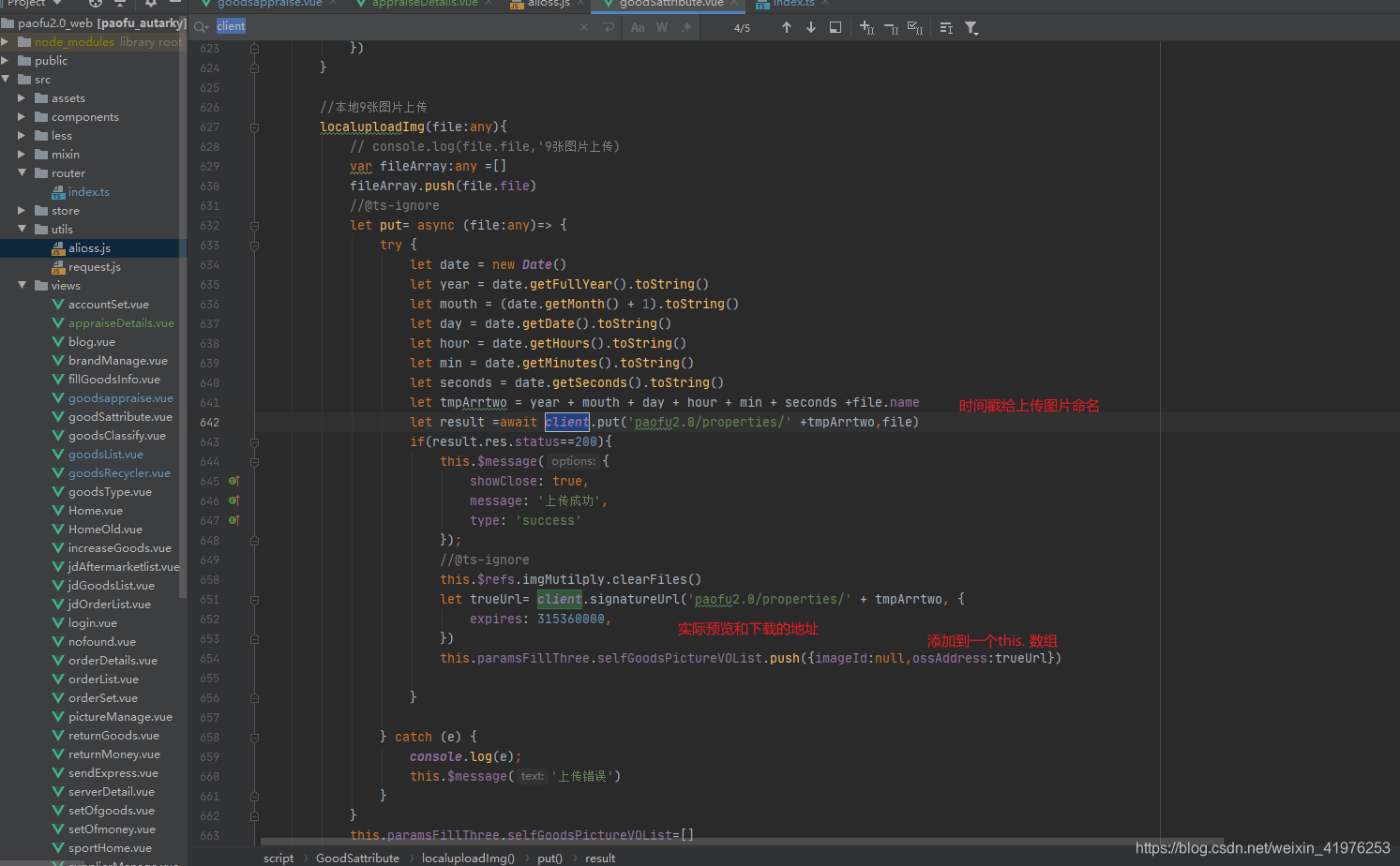
Task: Expand the components folder
Action: pyautogui.click(x=22, y=116)
